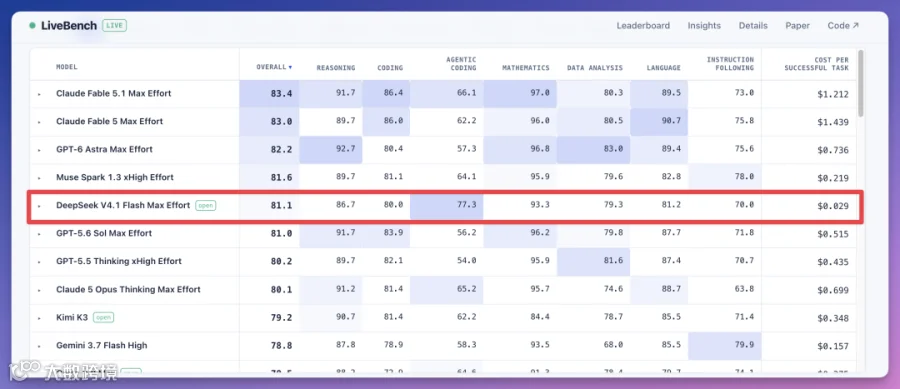900x389 pixels.
Task: Click the open badge beside Kimi K3
Action: pyautogui.click(x=103, y=317)
